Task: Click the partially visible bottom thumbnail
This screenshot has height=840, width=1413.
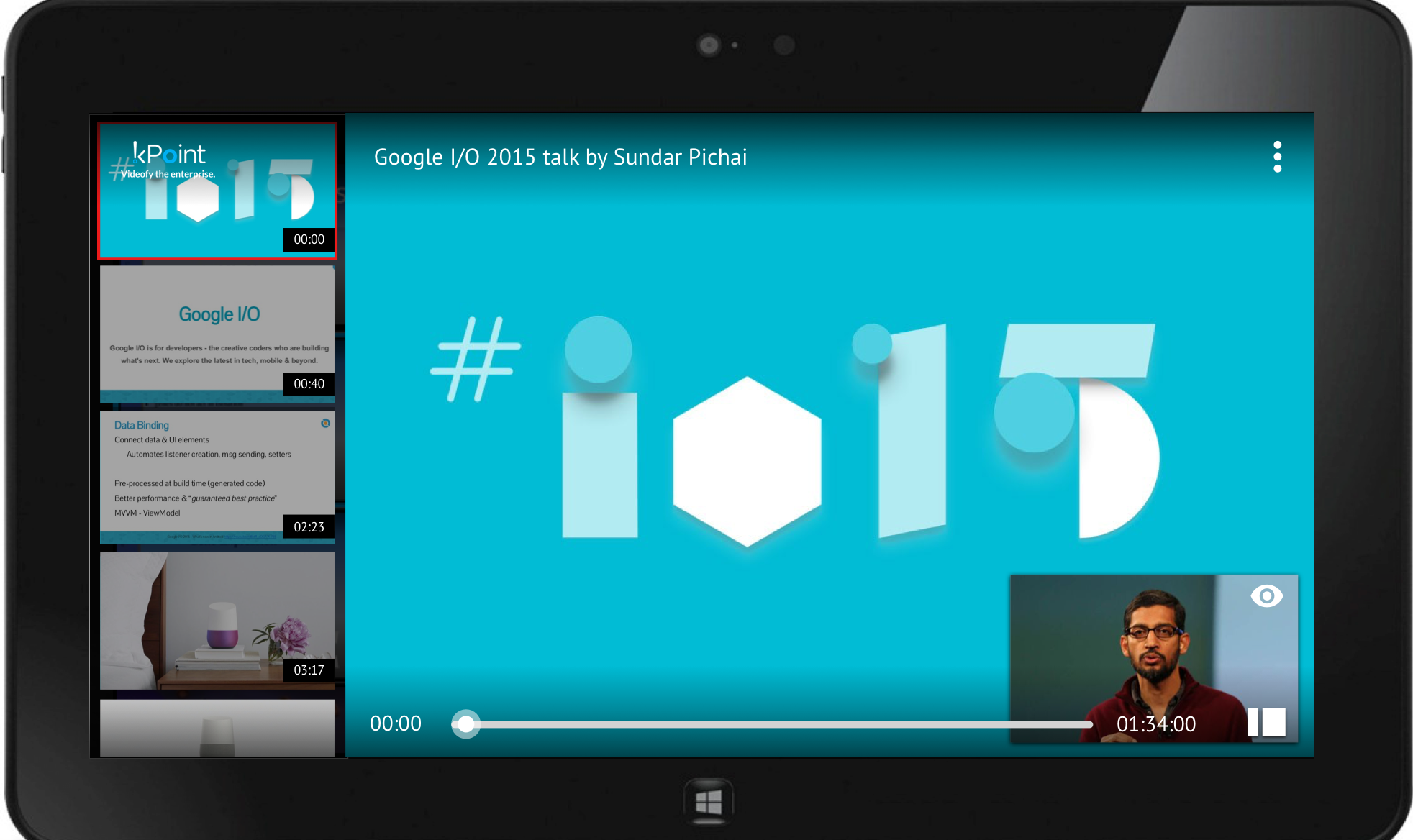Action: coord(217,728)
